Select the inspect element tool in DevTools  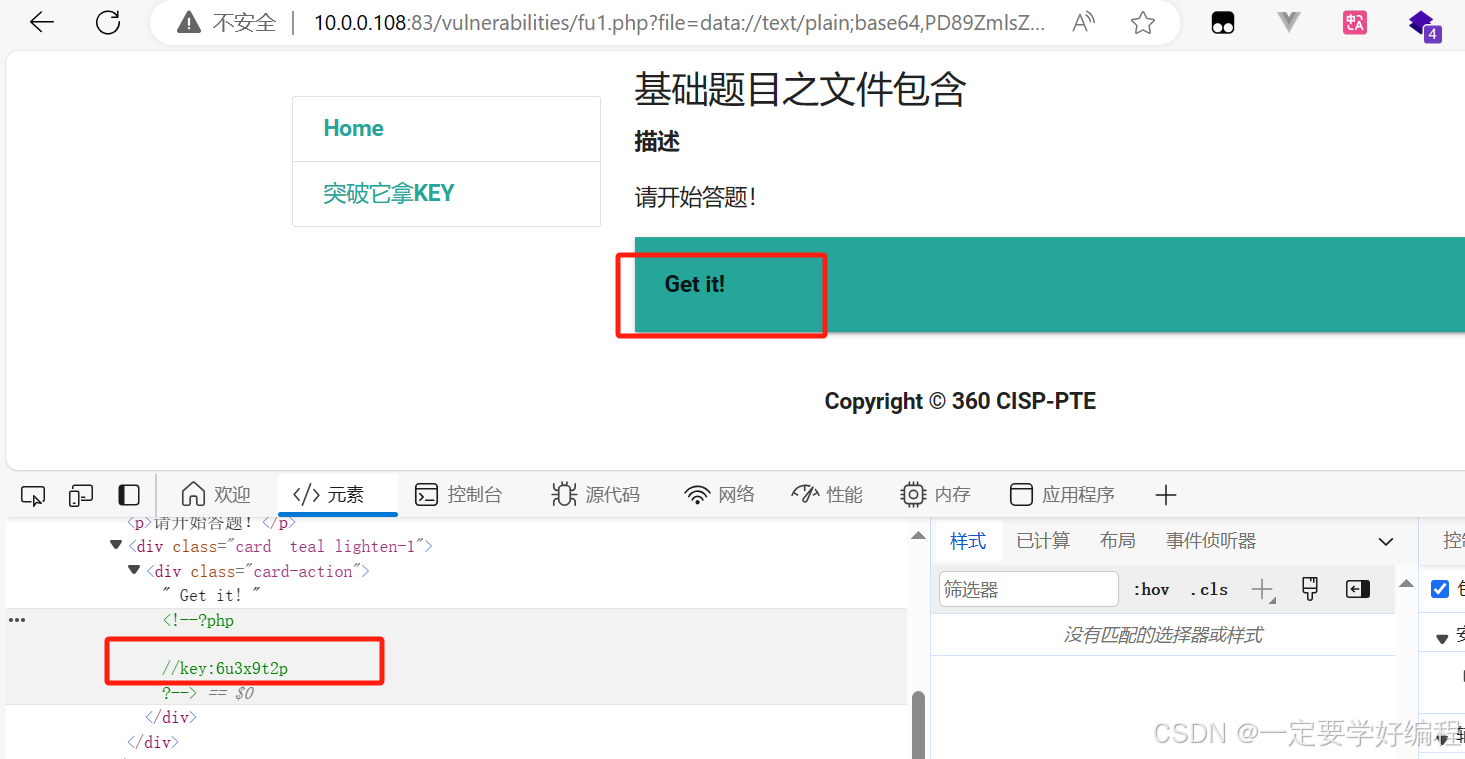32,494
